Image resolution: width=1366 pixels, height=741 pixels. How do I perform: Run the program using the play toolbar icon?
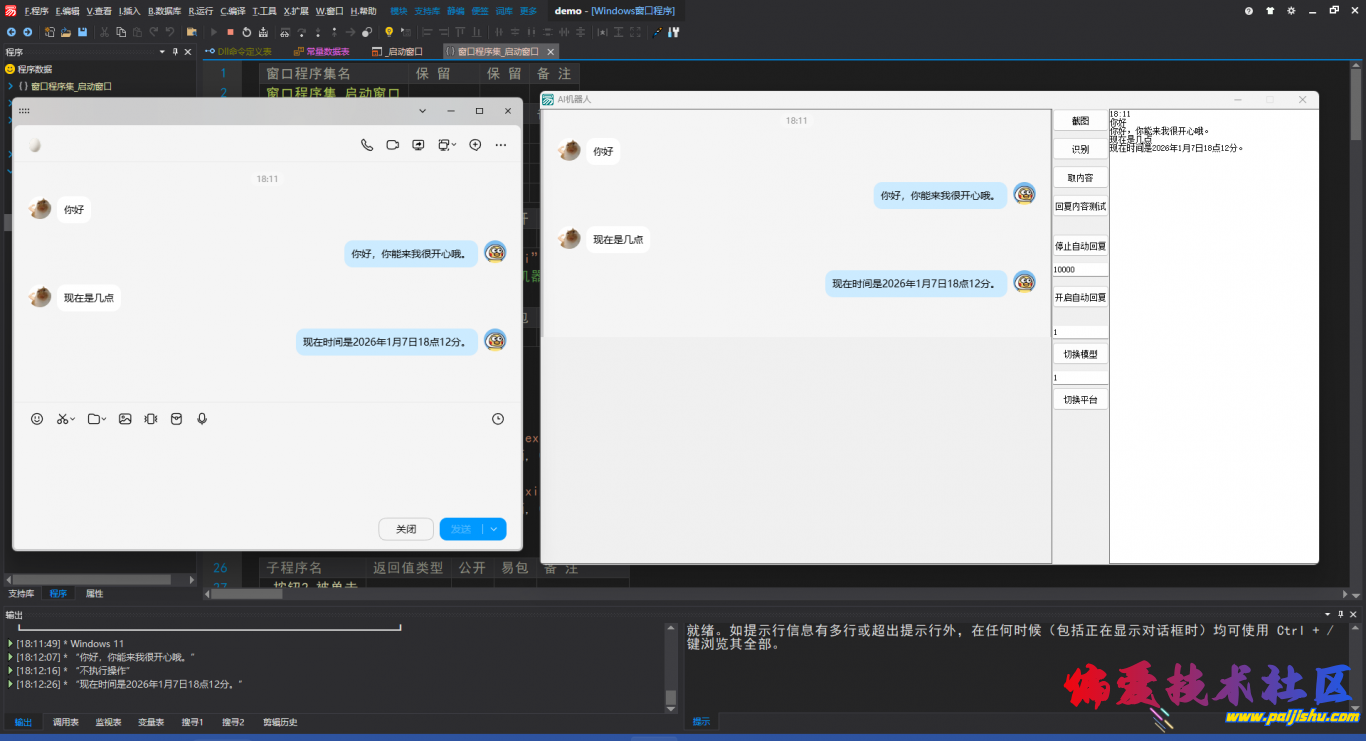pyautogui.click(x=213, y=33)
